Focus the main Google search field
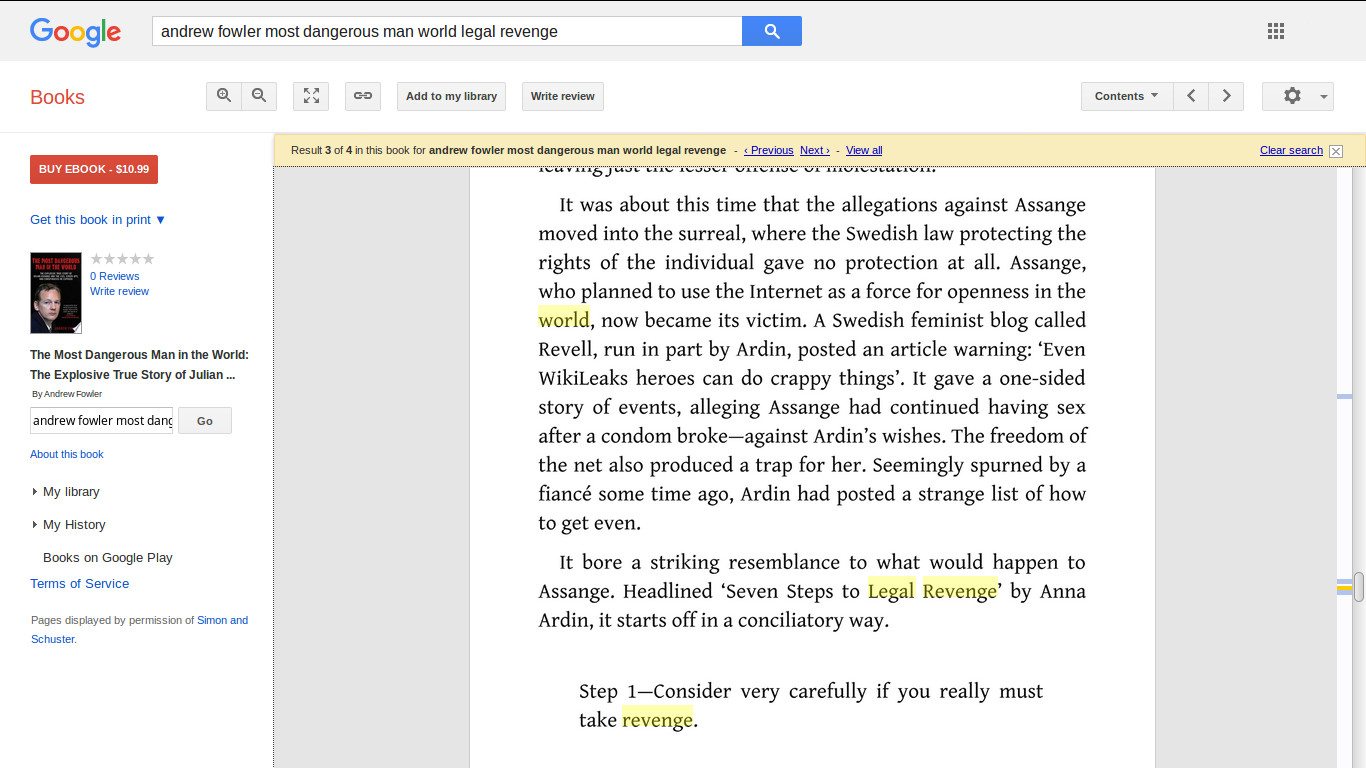The width and height of the screenshot is (1366, 768). click(447, 31)
